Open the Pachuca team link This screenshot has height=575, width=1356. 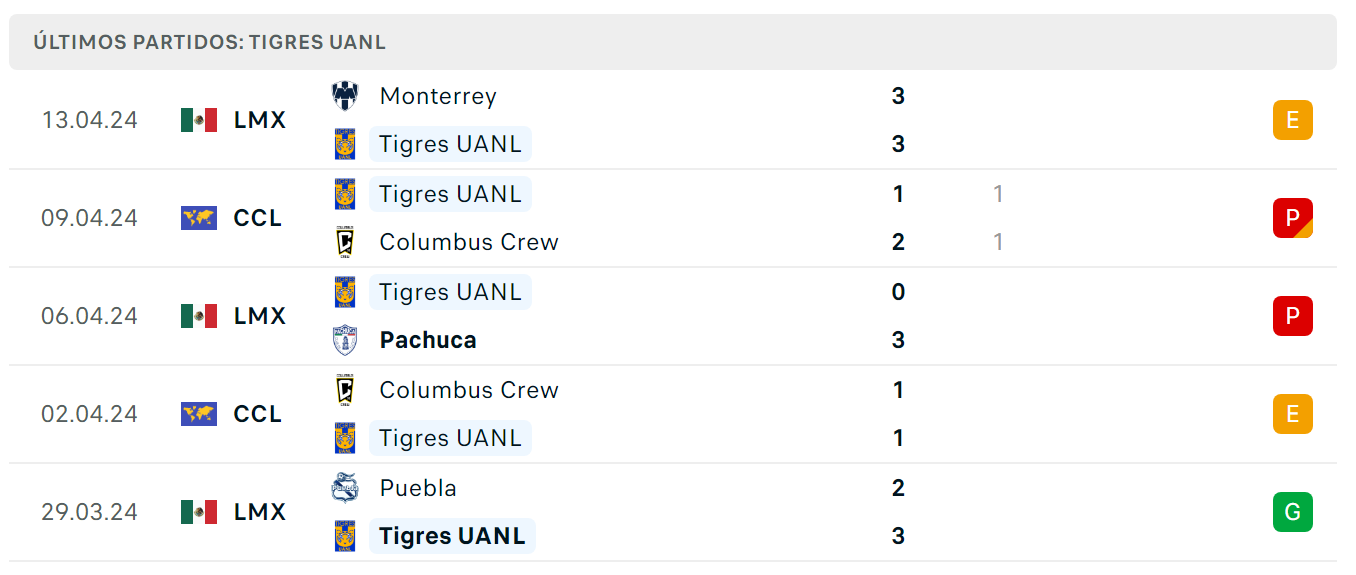tap(428, 340)
